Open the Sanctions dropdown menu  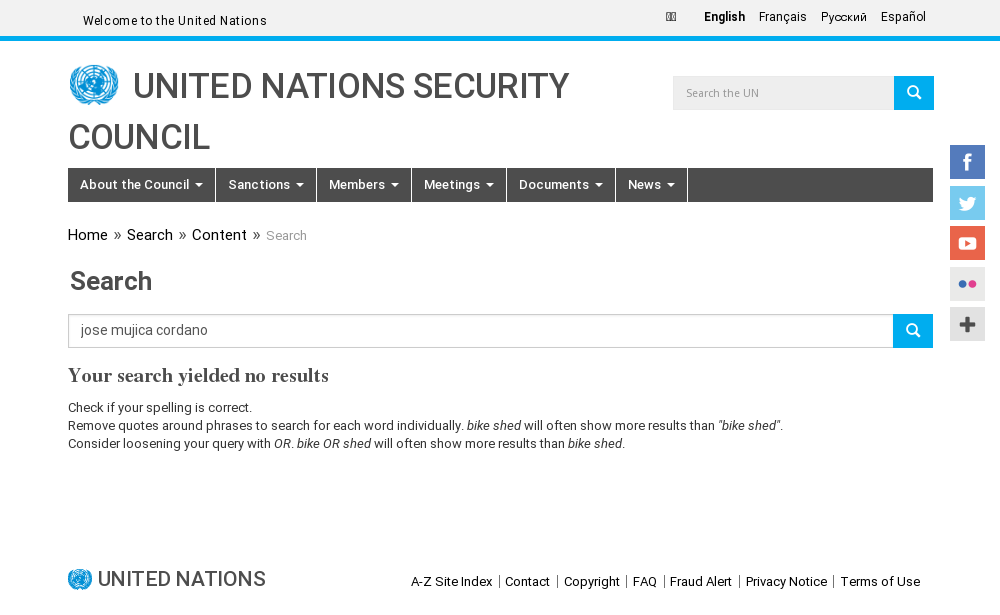coord(266,185)
